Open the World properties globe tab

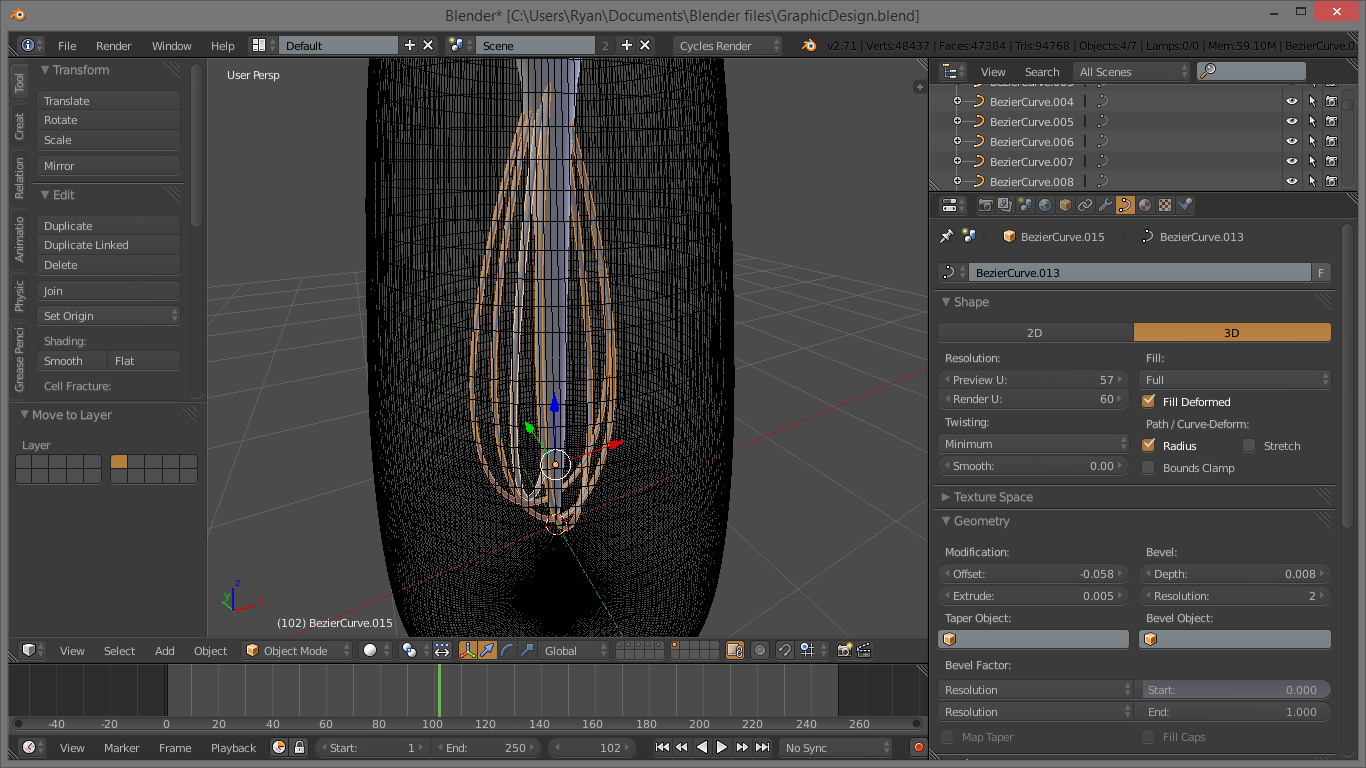1045,205
